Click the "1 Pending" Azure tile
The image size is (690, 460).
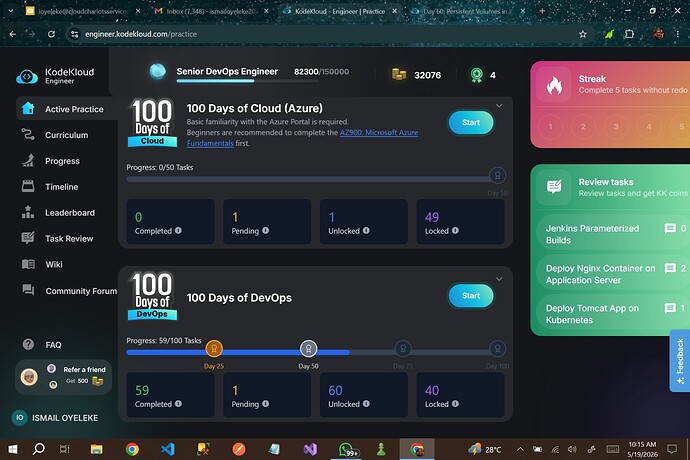click(267, 221)
